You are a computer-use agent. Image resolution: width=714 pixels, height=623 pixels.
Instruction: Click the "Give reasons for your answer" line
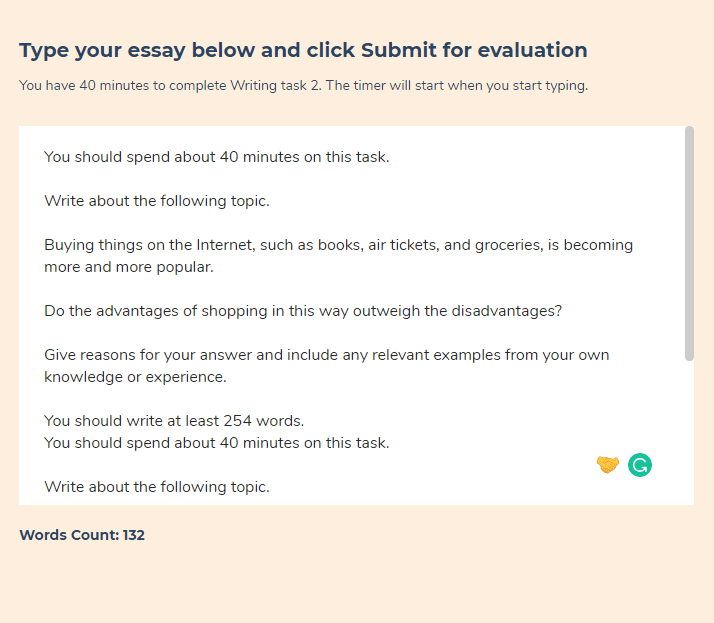326,355
